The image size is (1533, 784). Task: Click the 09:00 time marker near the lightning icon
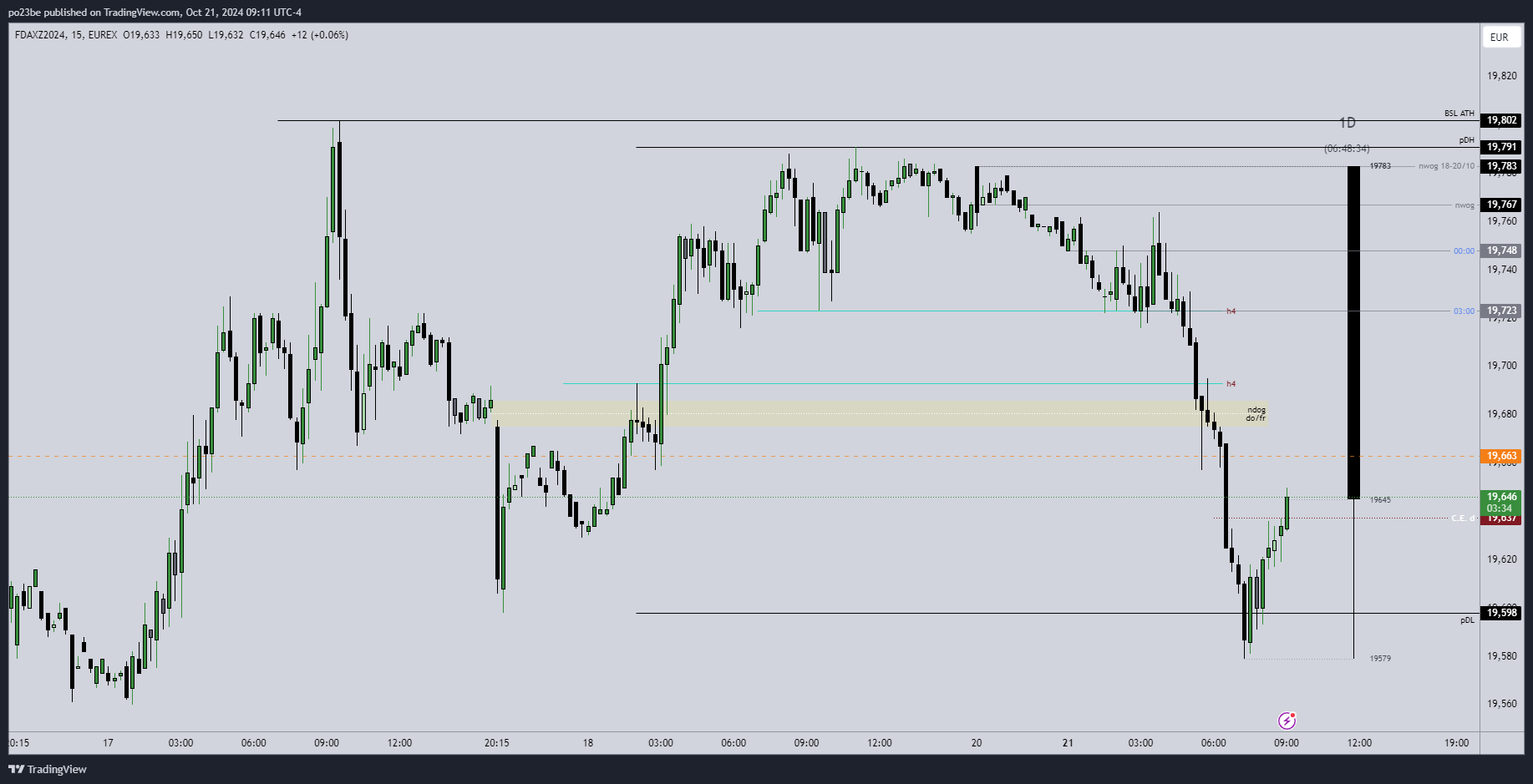(1287, 742)
